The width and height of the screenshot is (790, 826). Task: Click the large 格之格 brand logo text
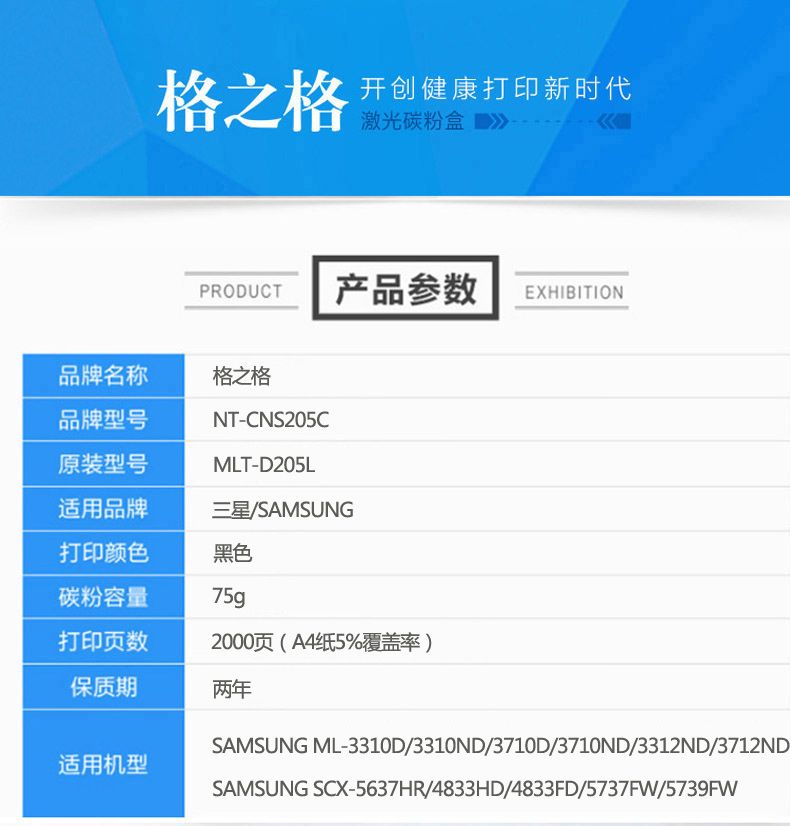[x=252, y=100]
